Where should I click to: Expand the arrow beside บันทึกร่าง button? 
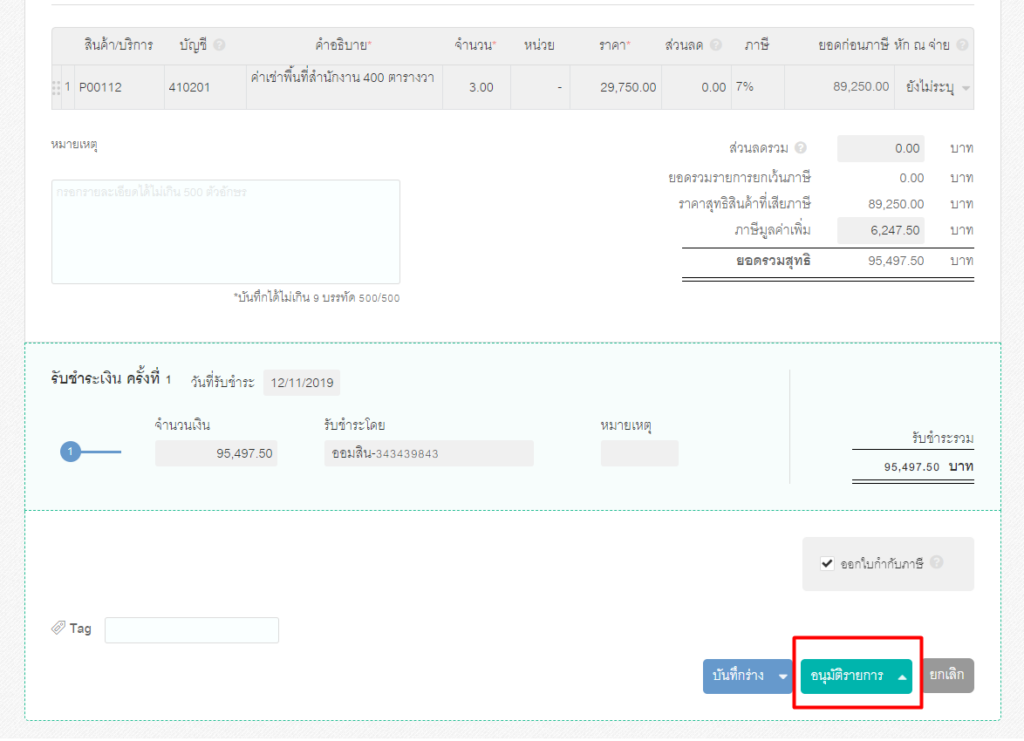click(x=783, y=676)
